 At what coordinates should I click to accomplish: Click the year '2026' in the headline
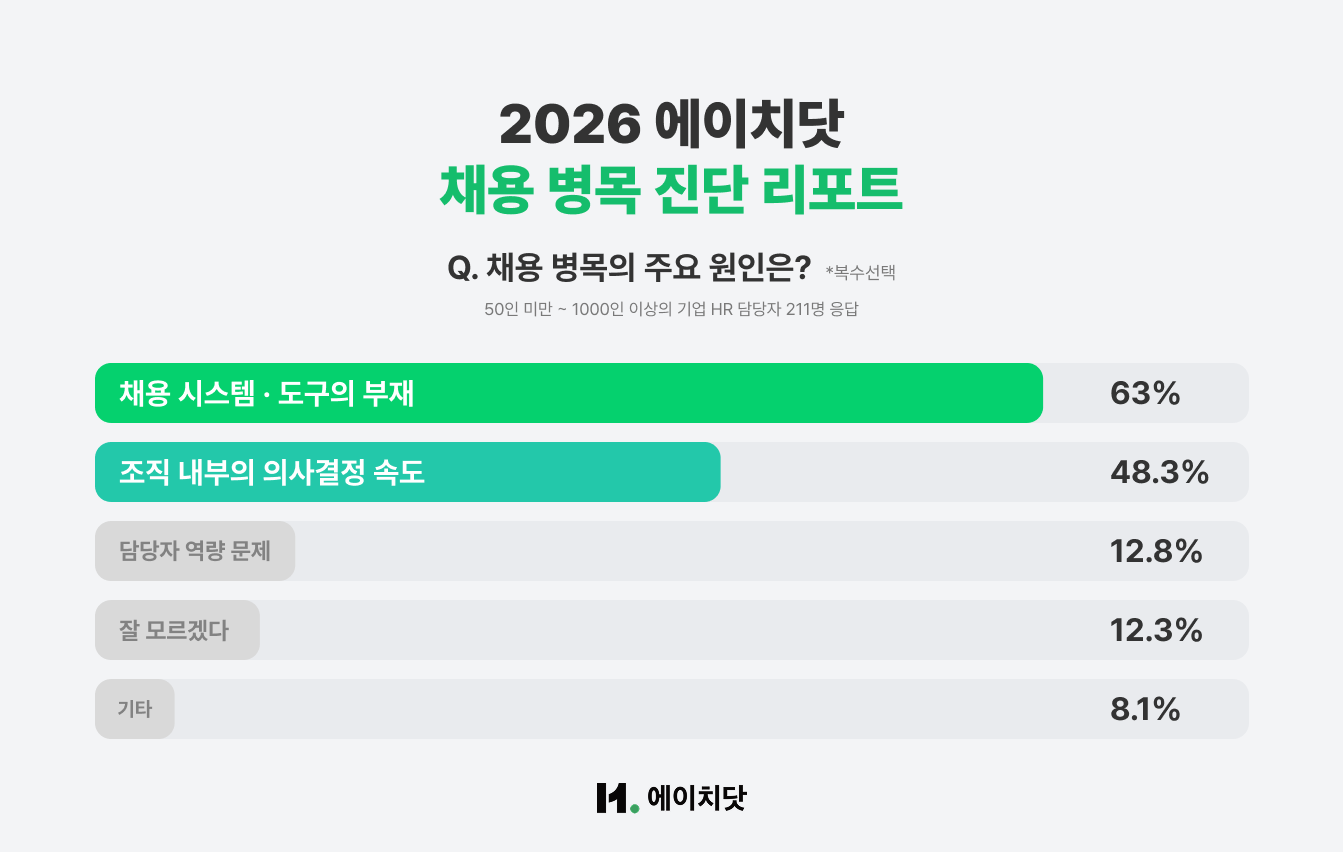pyautogui.click(x=569, y=125)
